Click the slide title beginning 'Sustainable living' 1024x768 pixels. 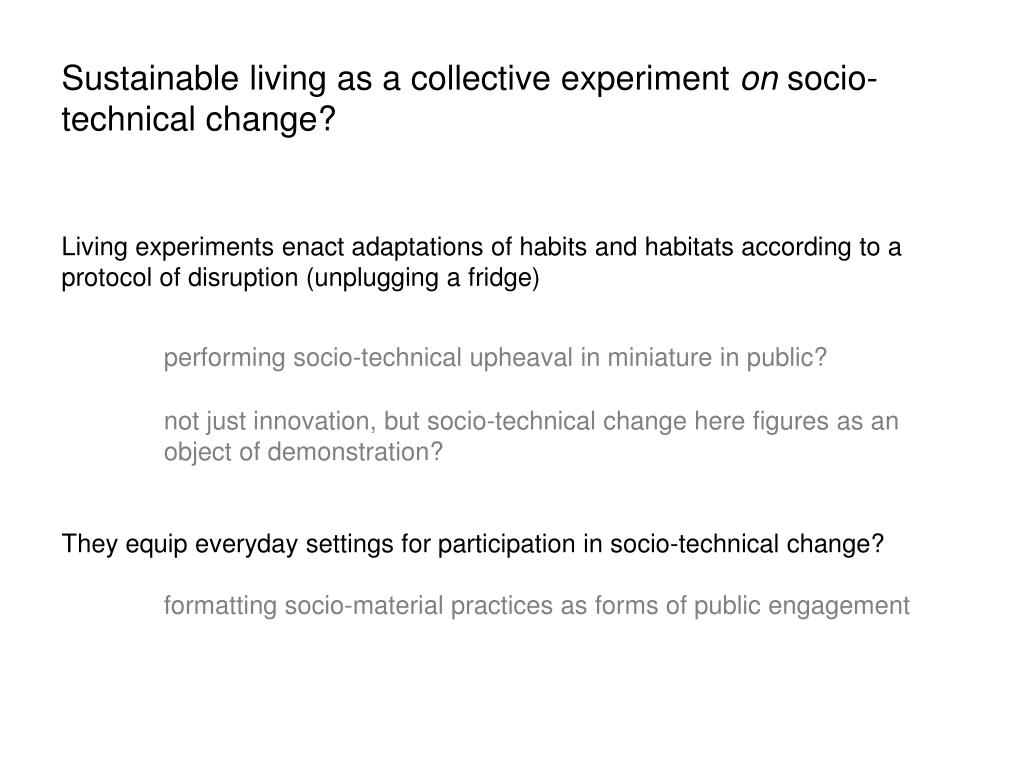[x=469, y=98]
